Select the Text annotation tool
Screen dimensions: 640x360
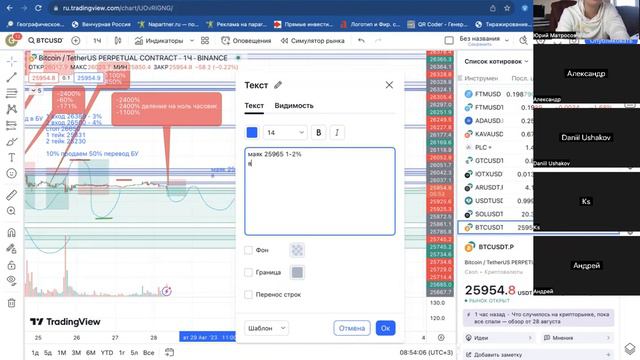pos(11,158)
